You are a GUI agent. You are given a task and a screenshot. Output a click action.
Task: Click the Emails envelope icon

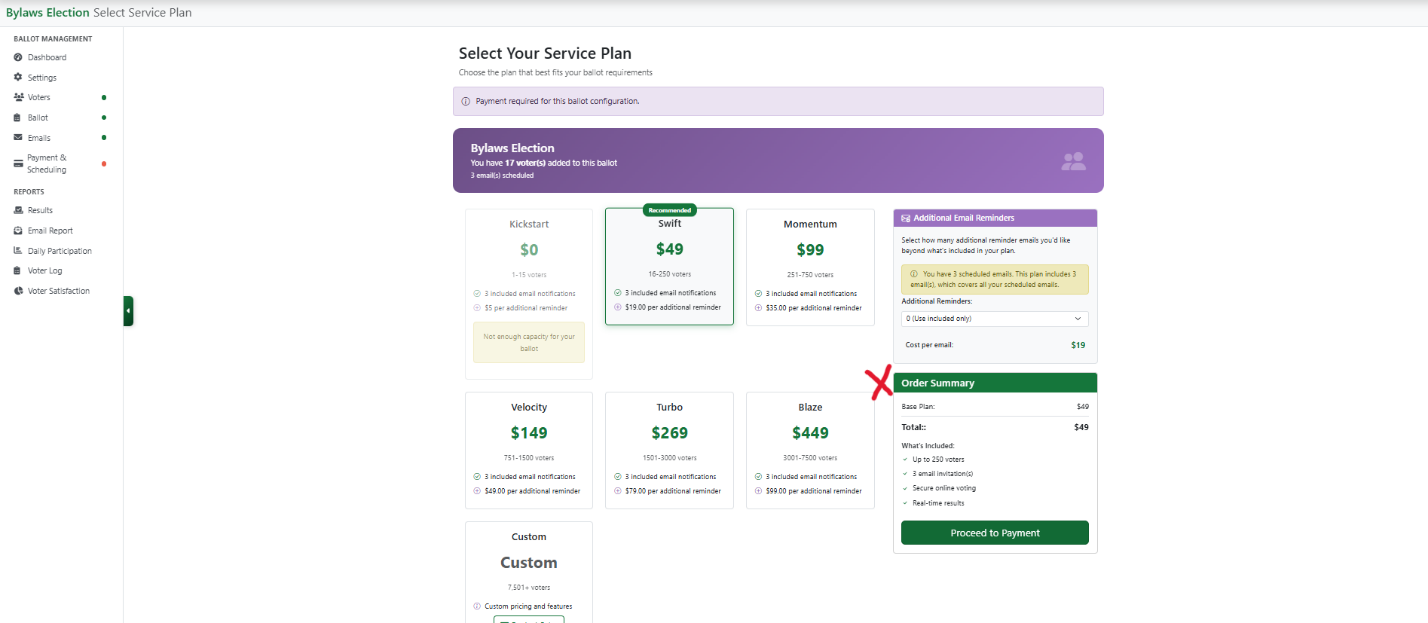(x=18, y=137)
